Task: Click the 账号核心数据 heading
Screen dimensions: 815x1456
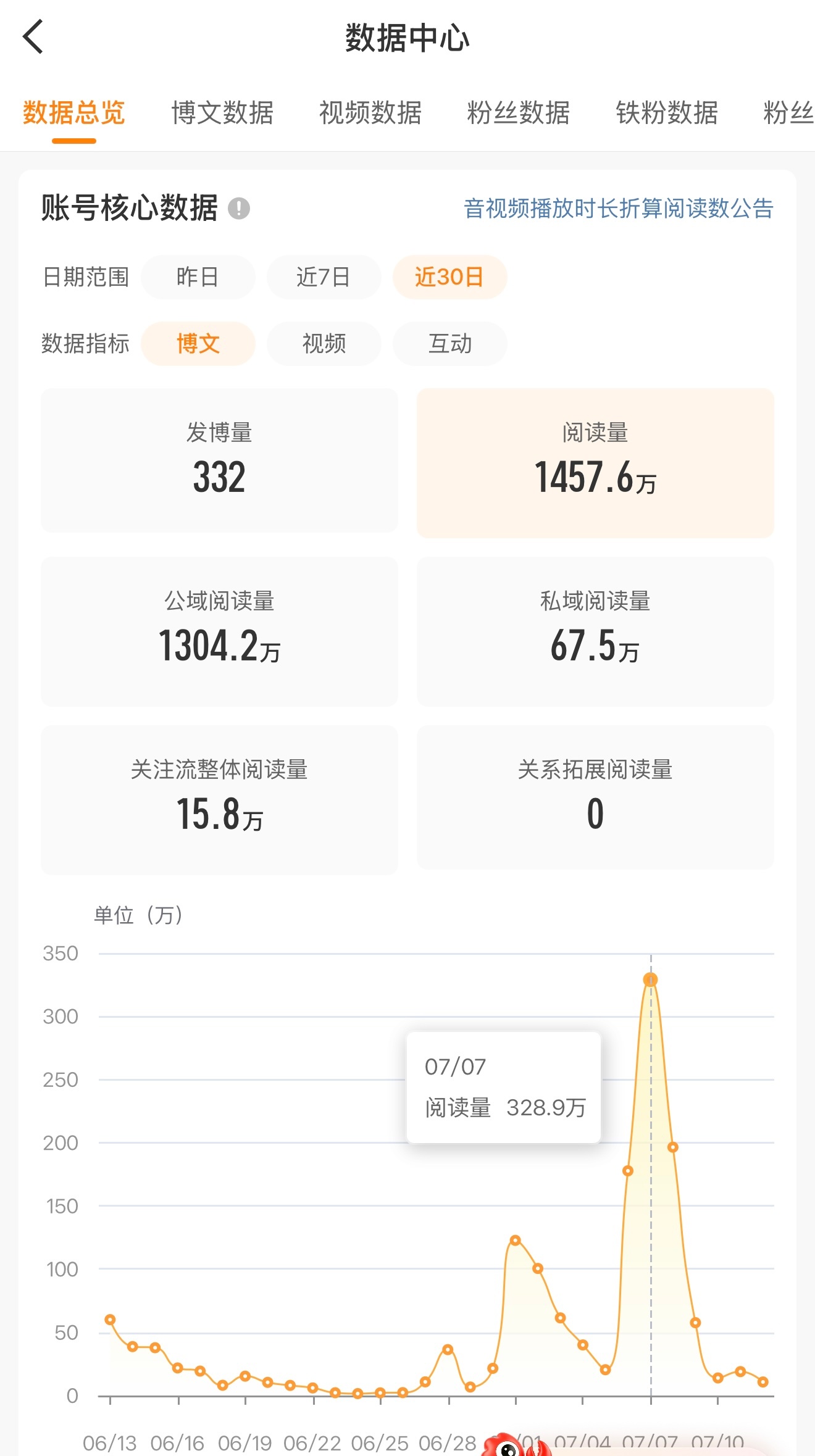Action: pos(129,208)
